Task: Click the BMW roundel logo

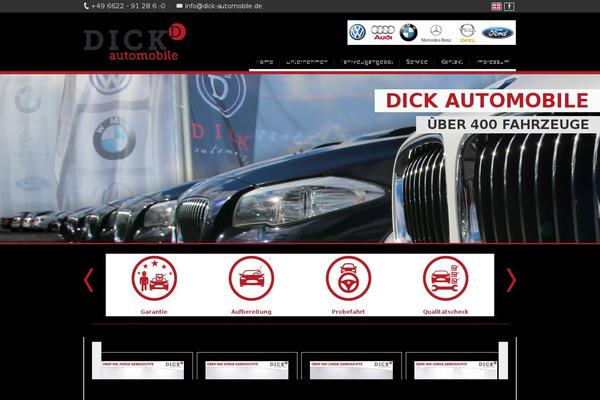Action: pos(409,33)
